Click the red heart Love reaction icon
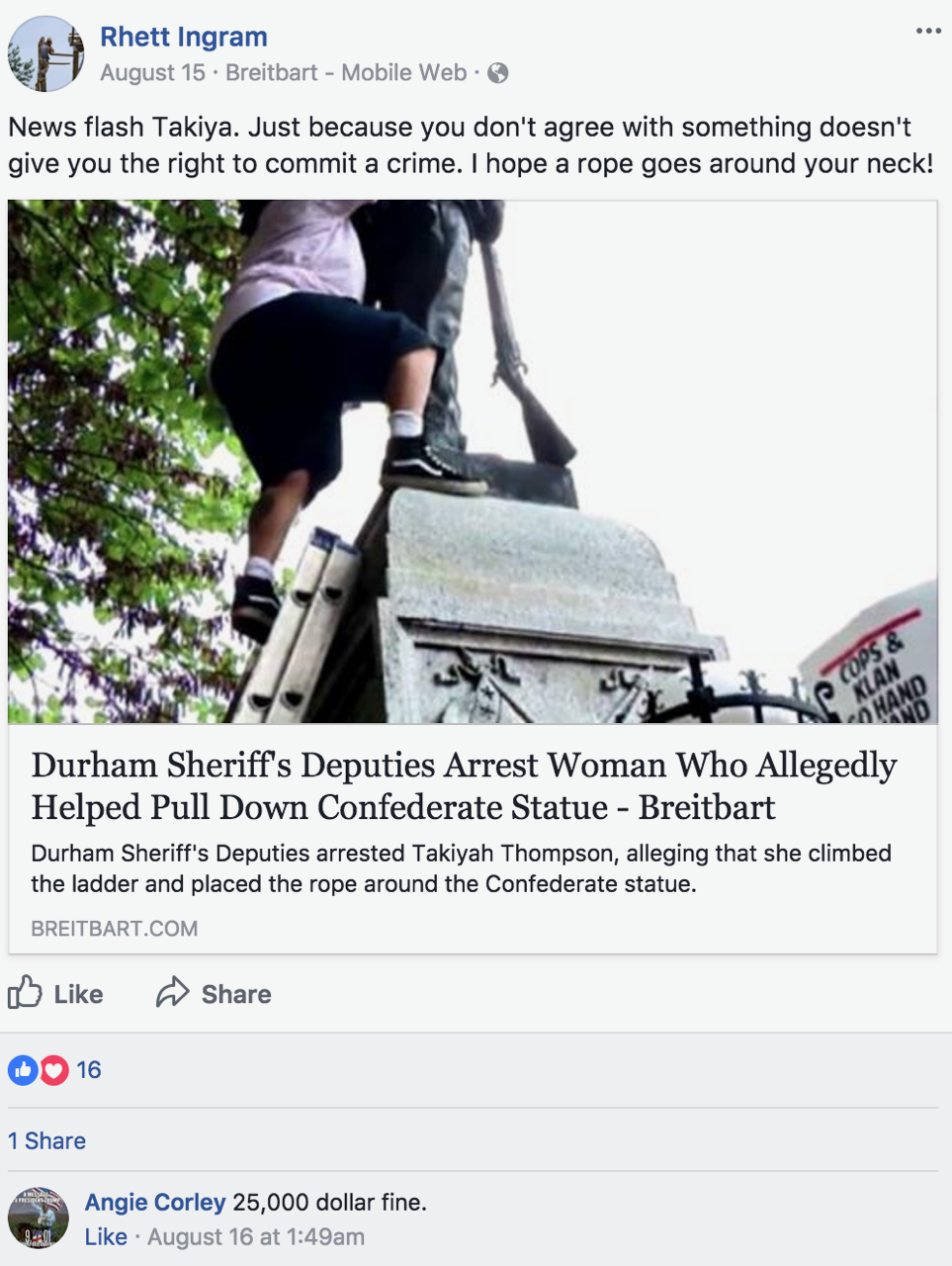 pos(54,1069)
